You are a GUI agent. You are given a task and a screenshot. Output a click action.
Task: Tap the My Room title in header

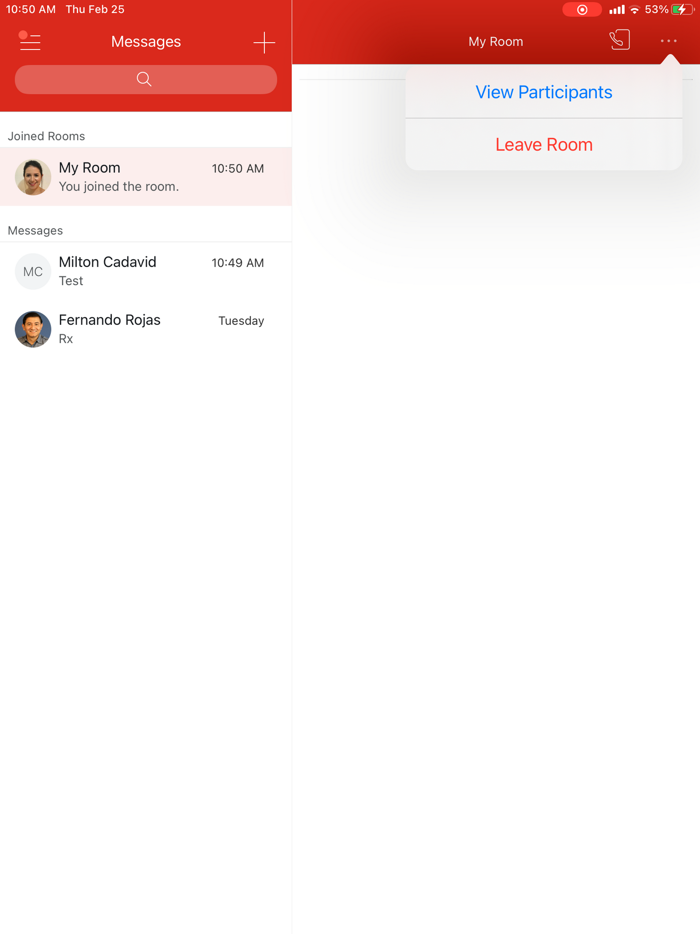pyautogui.click(x=496, y=42)
